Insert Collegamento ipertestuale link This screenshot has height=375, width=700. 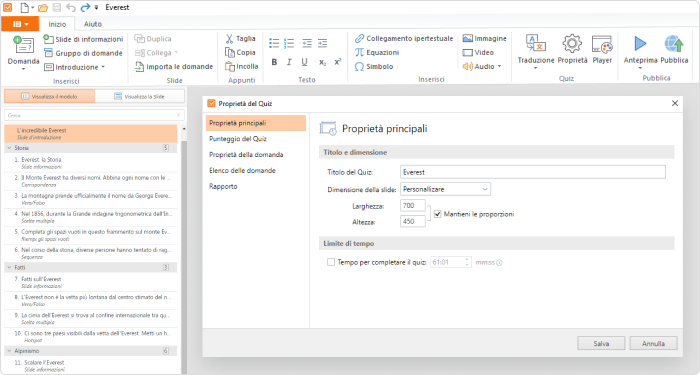click(x=404, y=38)
